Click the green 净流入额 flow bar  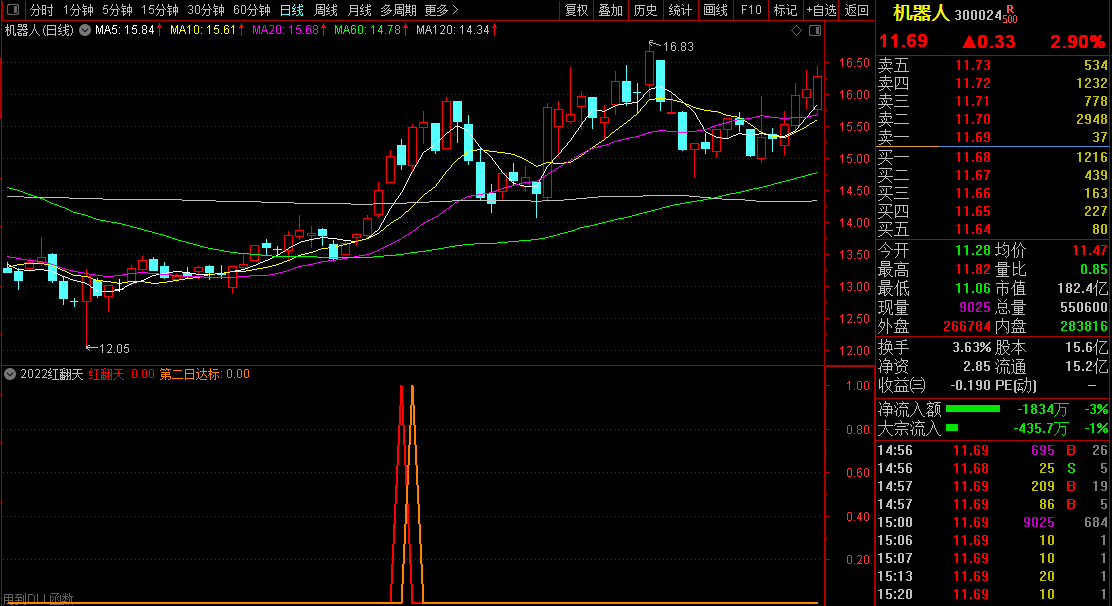[972, 409]
